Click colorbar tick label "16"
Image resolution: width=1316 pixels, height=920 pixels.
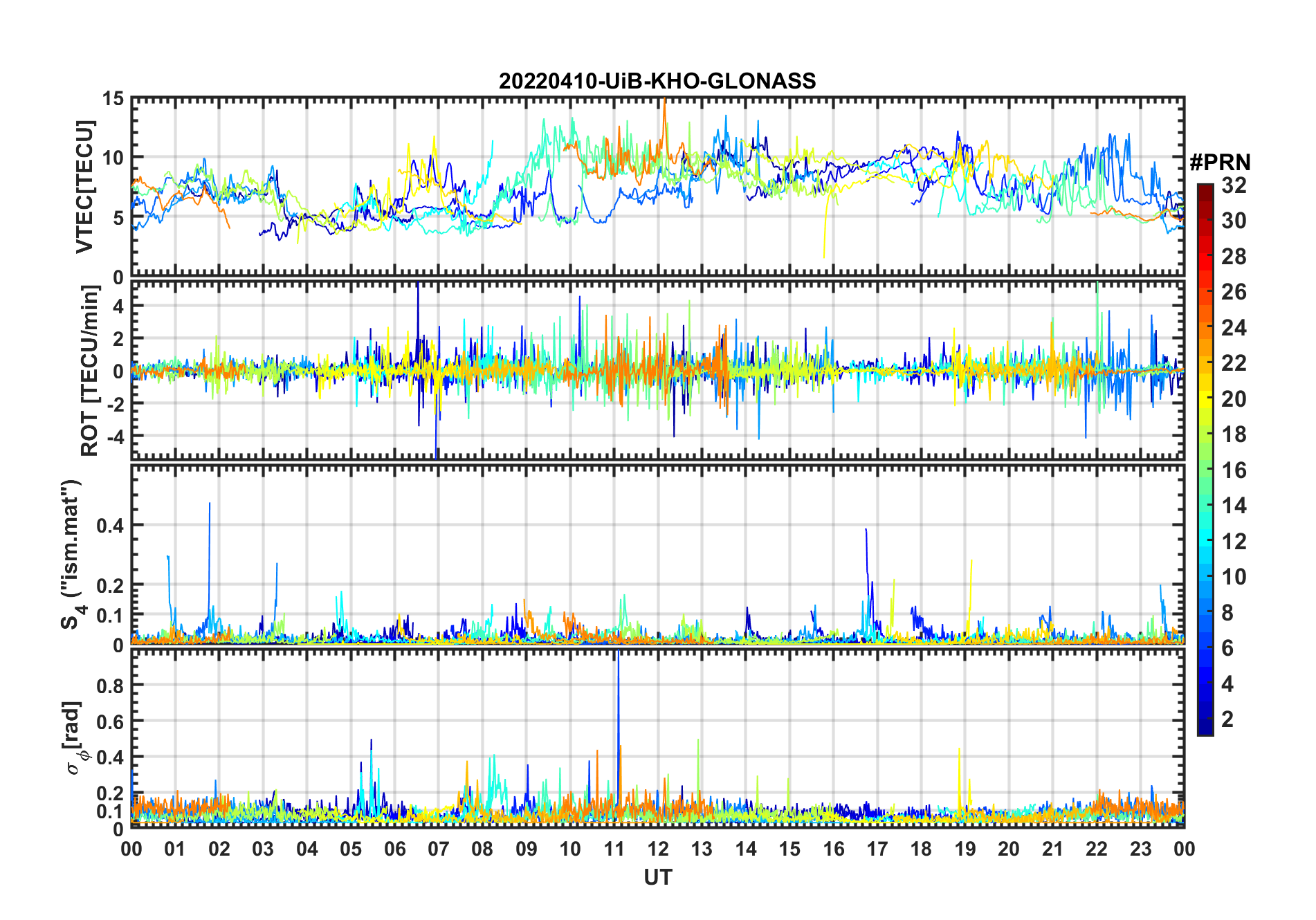(x=1234, y=470)
